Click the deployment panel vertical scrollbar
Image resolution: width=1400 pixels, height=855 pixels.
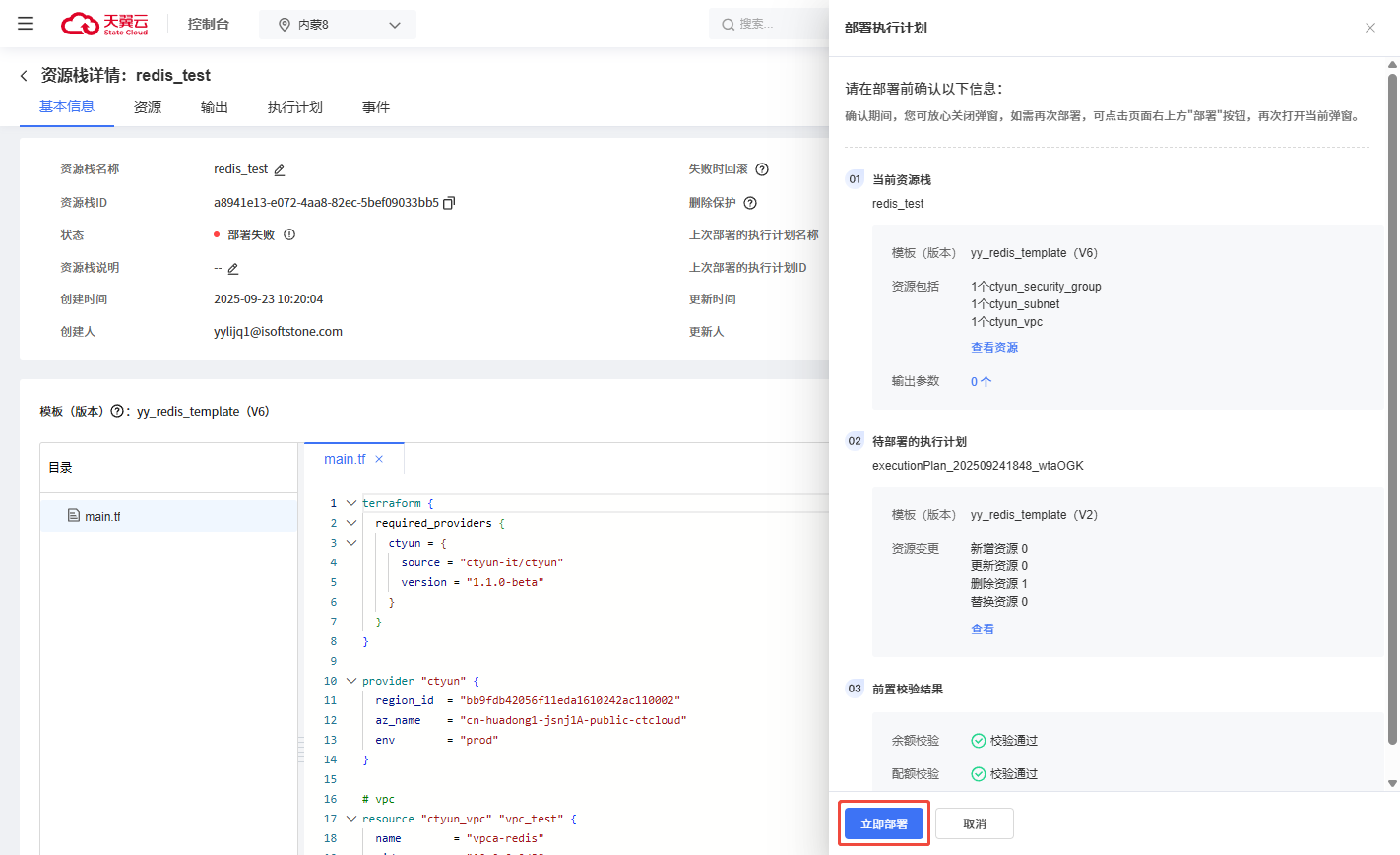[x=1392, y=394]
